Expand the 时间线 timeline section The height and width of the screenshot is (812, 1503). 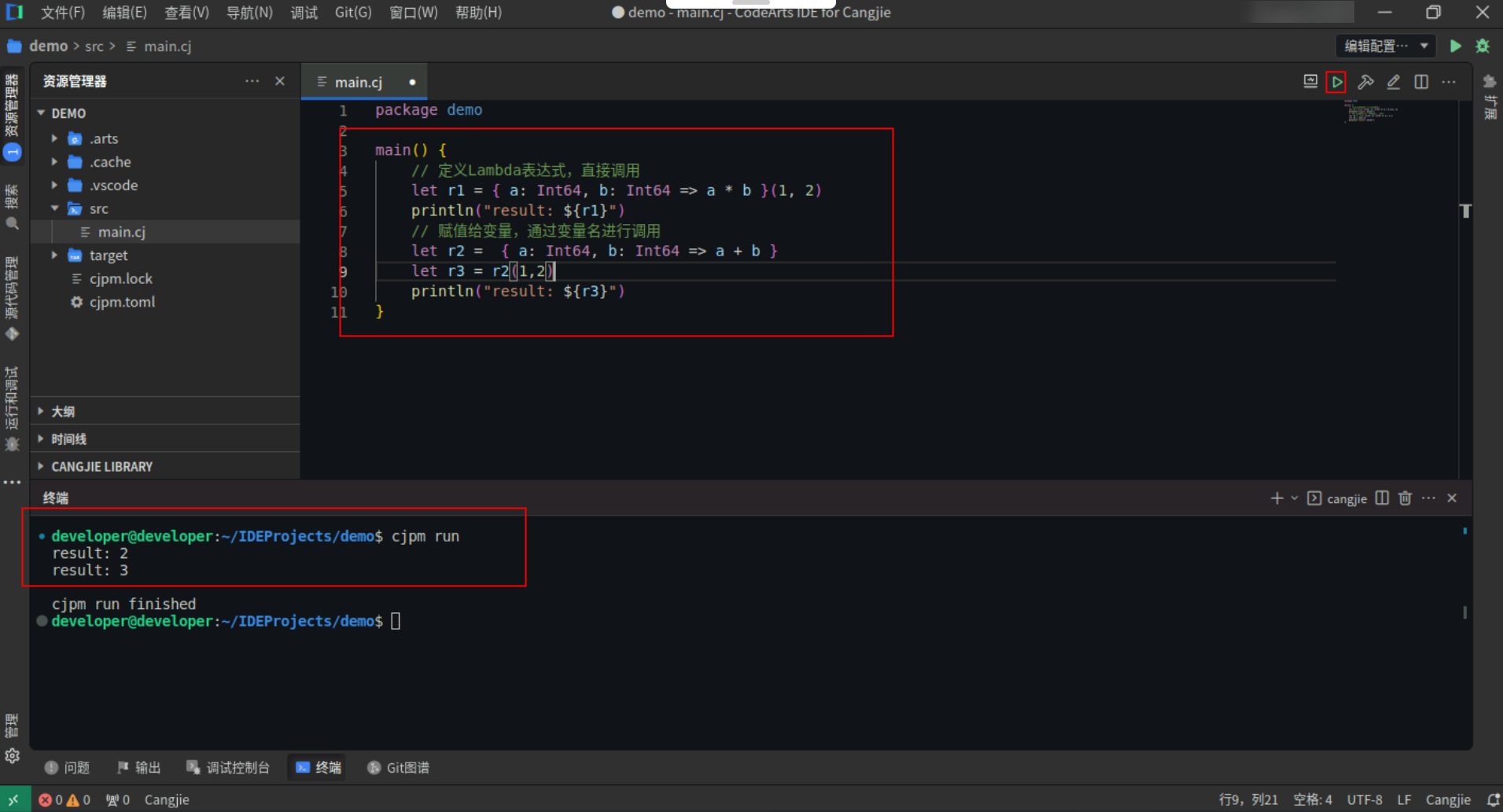coord(165,439)
